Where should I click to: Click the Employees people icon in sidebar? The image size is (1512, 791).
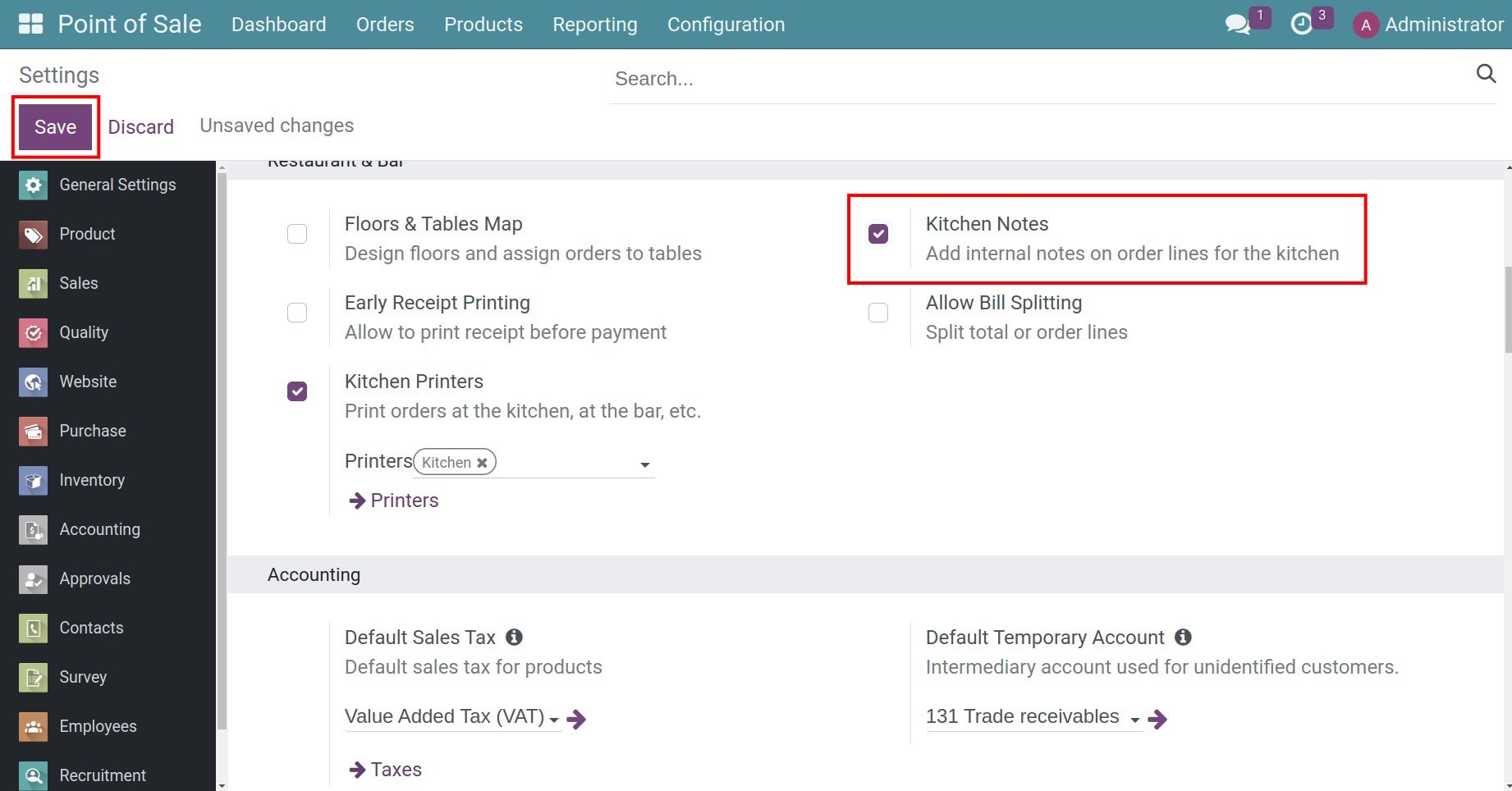click(33, 726)
